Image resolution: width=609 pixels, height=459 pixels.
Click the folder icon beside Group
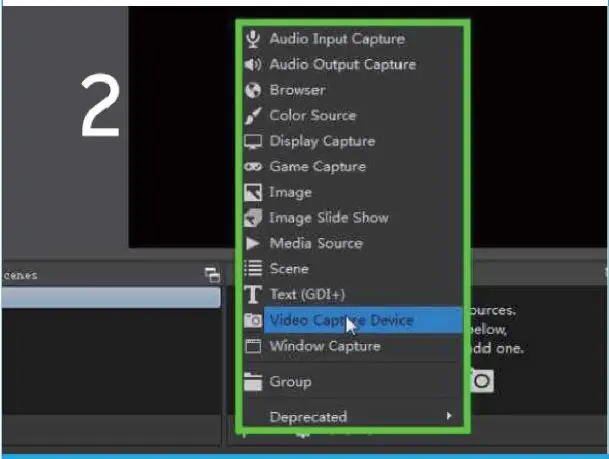pos(253,381)
